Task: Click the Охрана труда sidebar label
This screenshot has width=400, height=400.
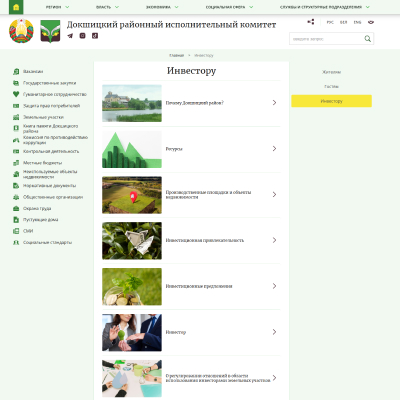Action: [37, 208]
